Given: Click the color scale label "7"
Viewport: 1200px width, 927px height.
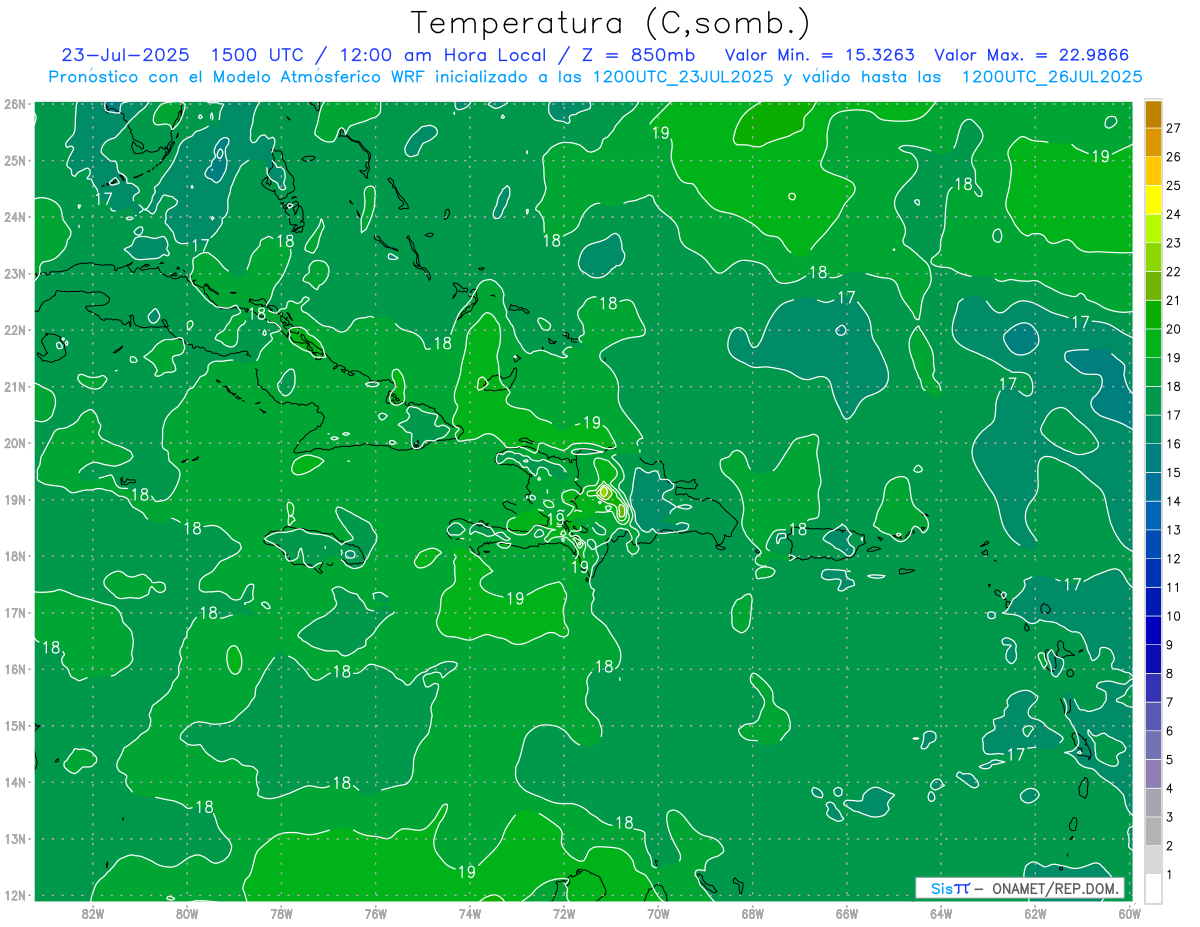Looking at the screenshot, I should (1169, 702).
